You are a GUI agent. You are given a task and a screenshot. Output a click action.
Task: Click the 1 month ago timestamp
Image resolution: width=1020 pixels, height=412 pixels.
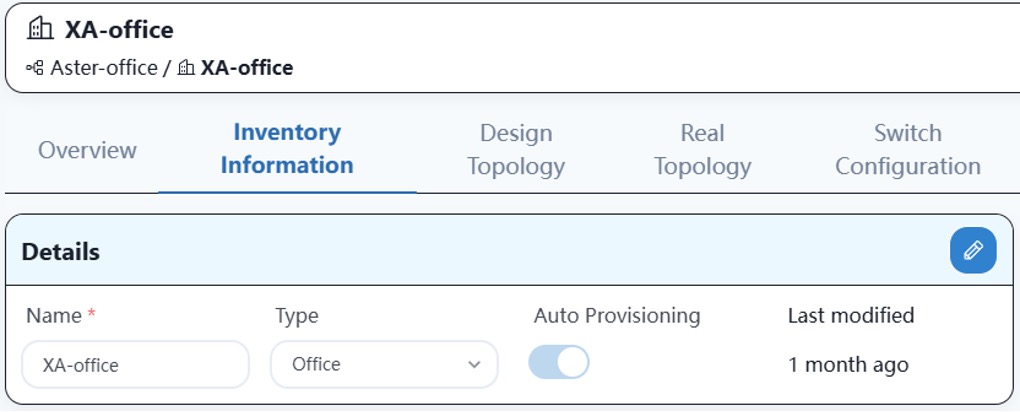click(848, 364)
